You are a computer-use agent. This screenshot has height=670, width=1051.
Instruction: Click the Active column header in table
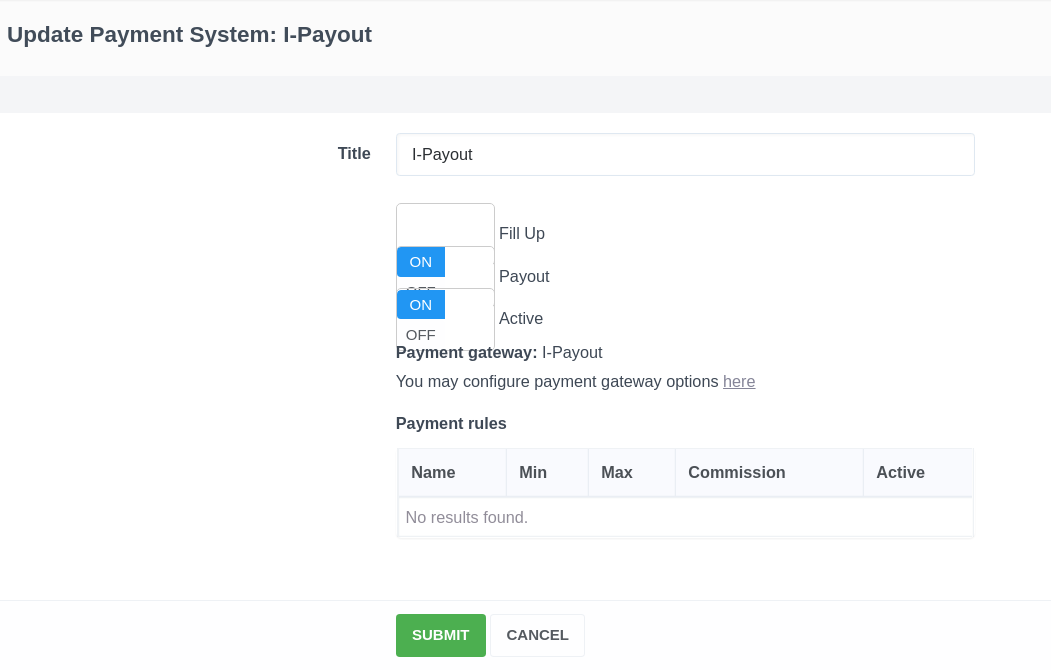(900, 472)
